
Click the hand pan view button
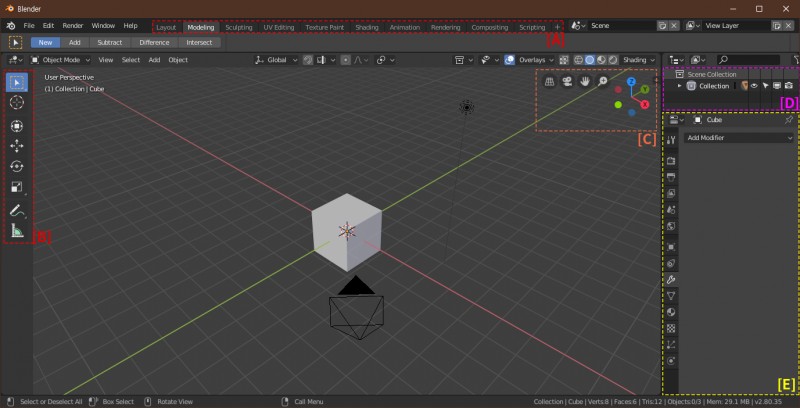point(585,81)
